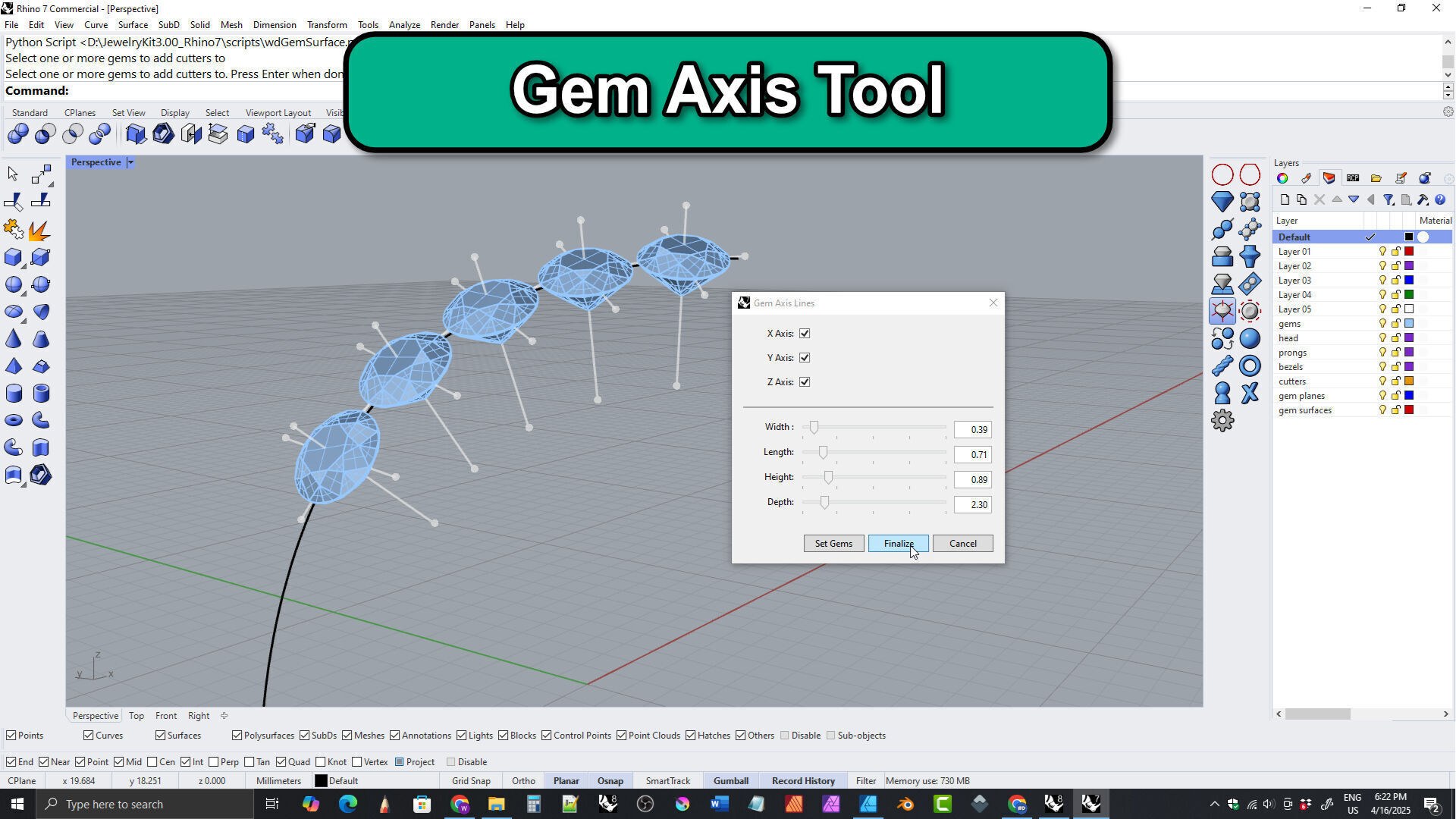Select the blue gem (diamond) tool icon
Image resolution: width=1456 pixels, height=819 pixels.
click(x=1222, y=202)
